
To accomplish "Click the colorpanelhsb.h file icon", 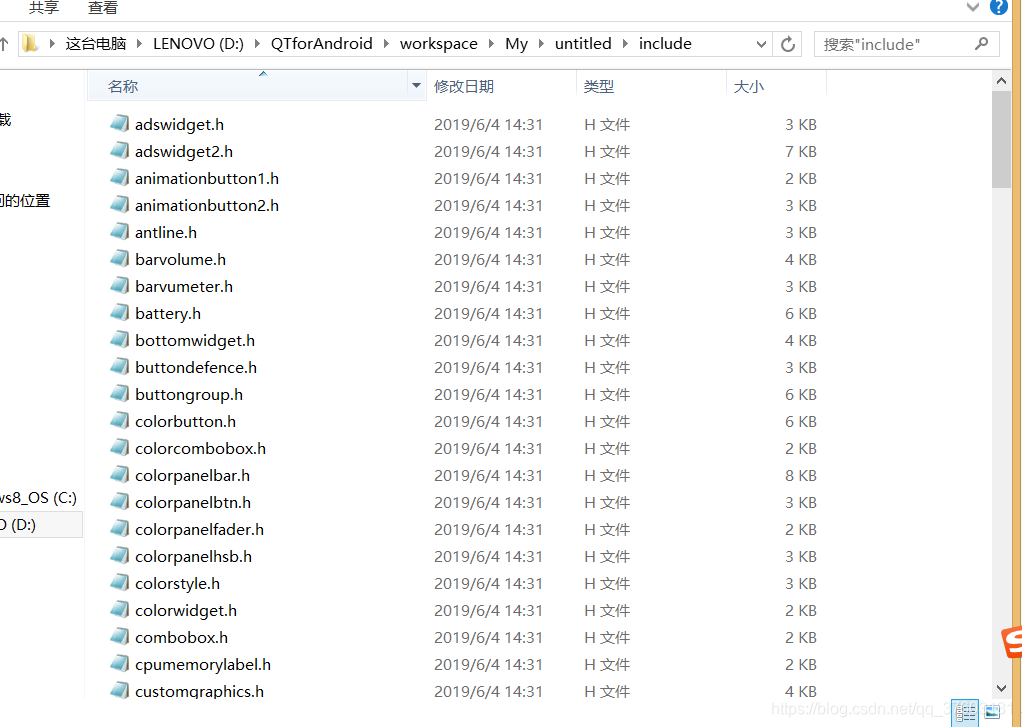I will 119,556.
